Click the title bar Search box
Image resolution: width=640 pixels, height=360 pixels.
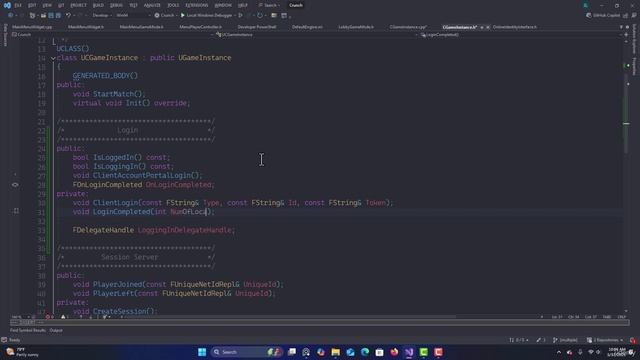click(x=269, y=5)
